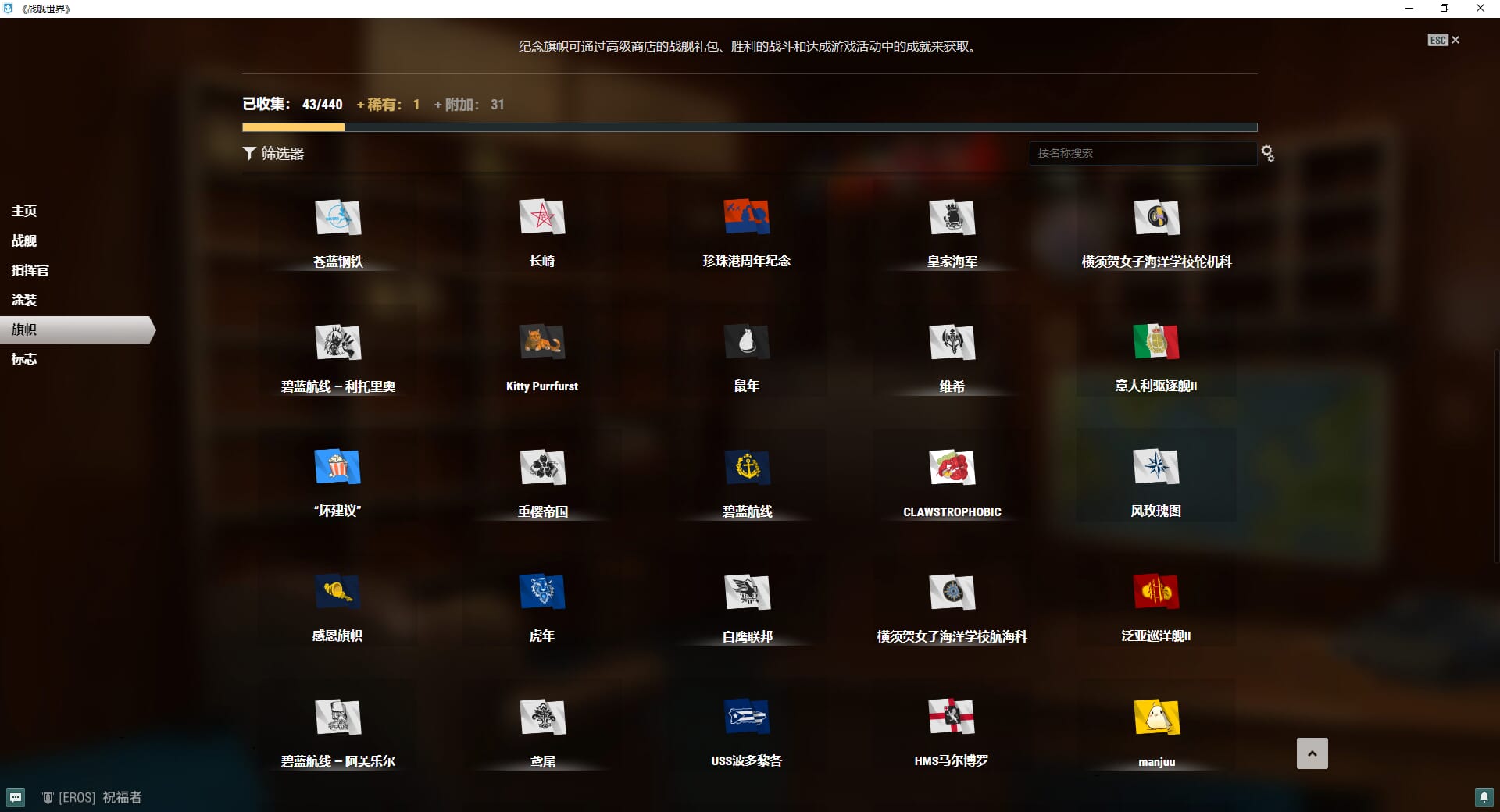This screenshot has width=1500, height=812.
Task: Select the popcorn "坏建议" flag
Action: tap(337, 468)
